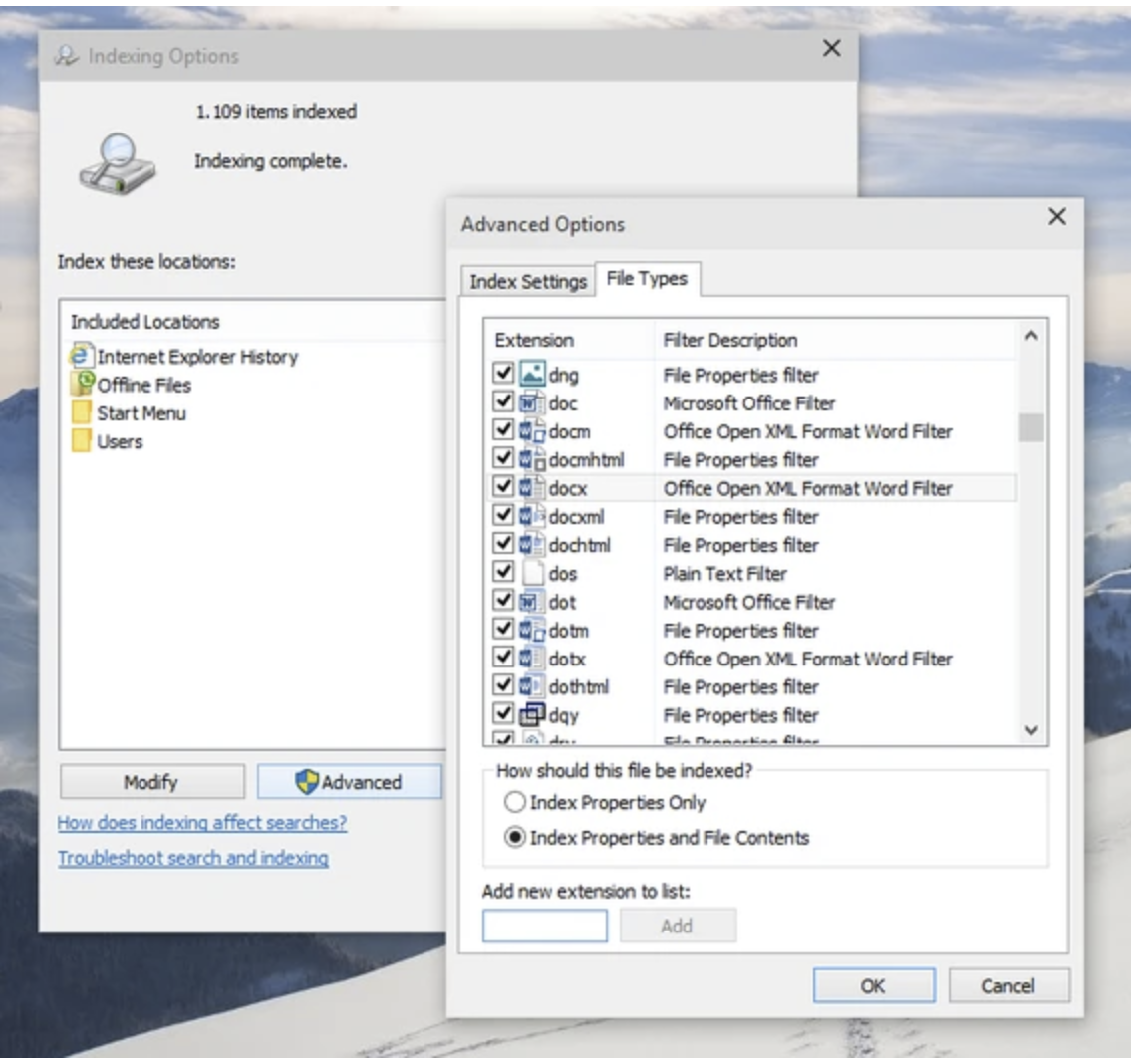This screenshot has height=1064, width=1131.
Task: Uncheck the dng extension checkbox
Action: point(503,373)
